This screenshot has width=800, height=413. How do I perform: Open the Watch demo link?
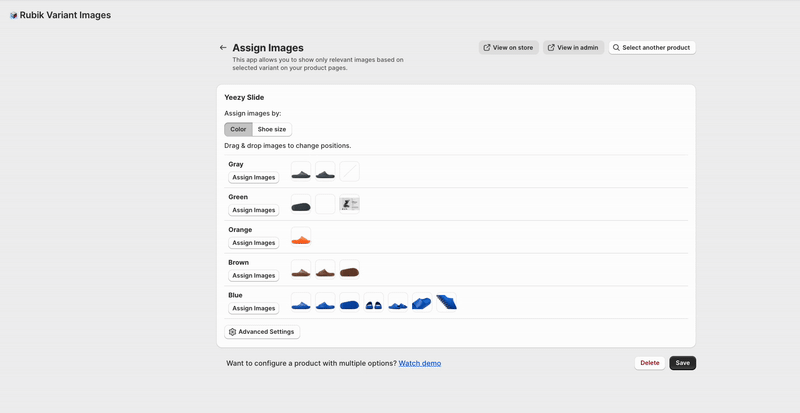420,363
